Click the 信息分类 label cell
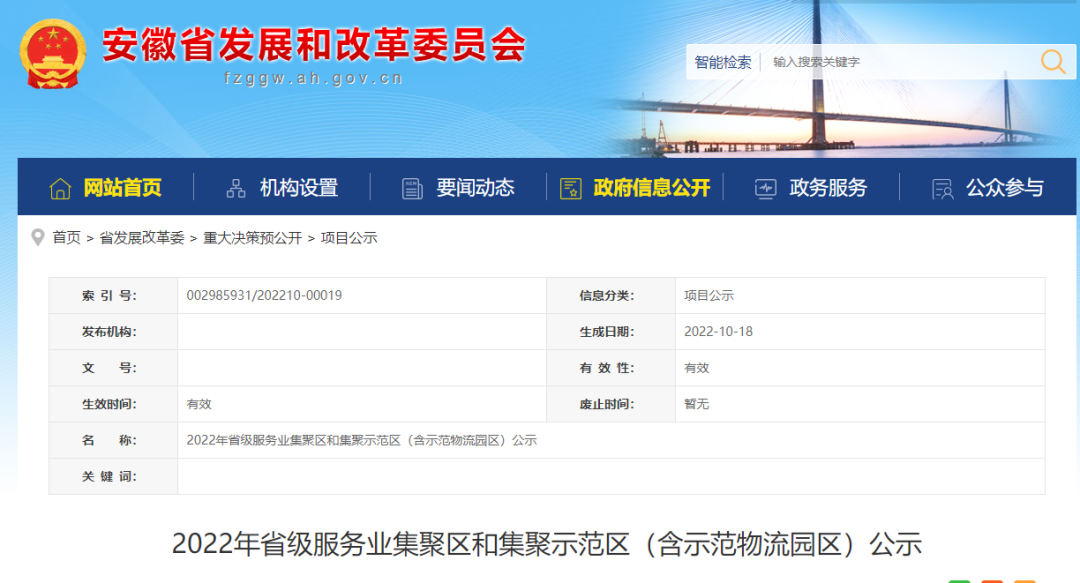This screenshot has width=1080, height=583. (x=611, y=296)
